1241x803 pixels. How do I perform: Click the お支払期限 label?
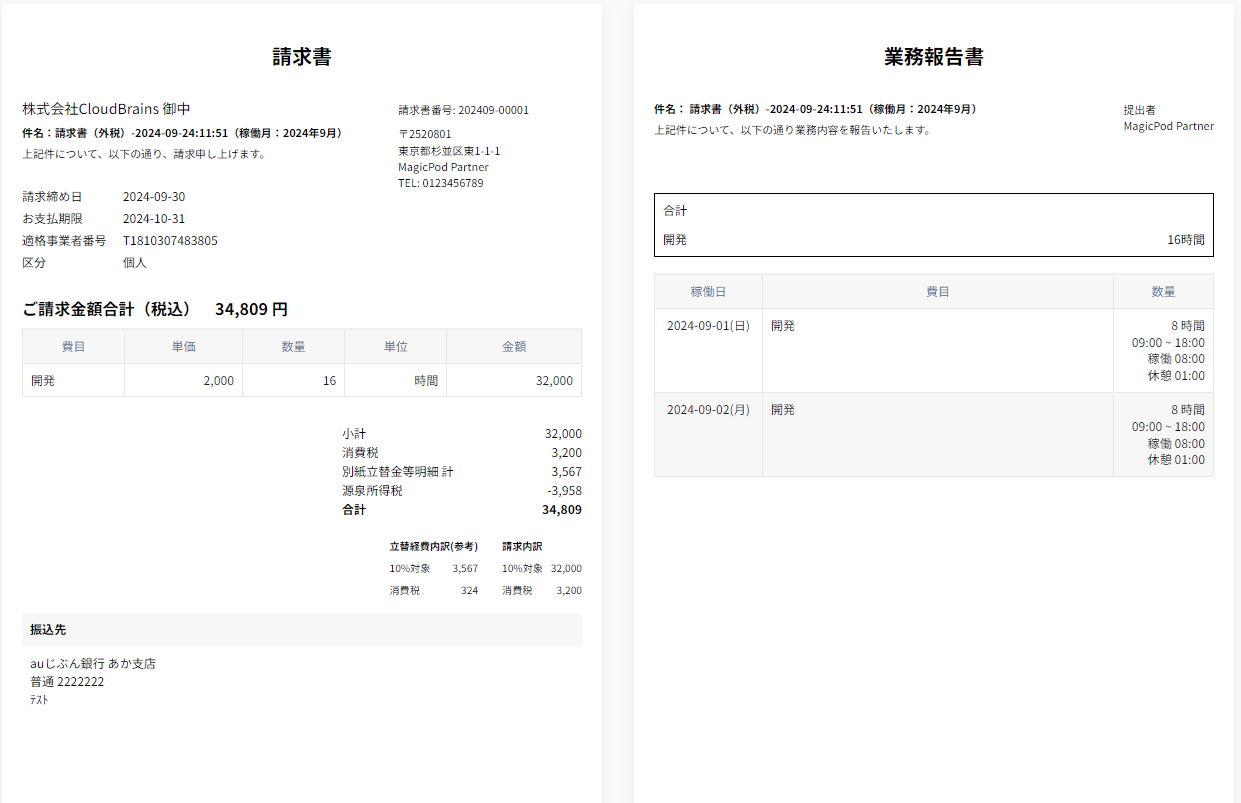52,219
